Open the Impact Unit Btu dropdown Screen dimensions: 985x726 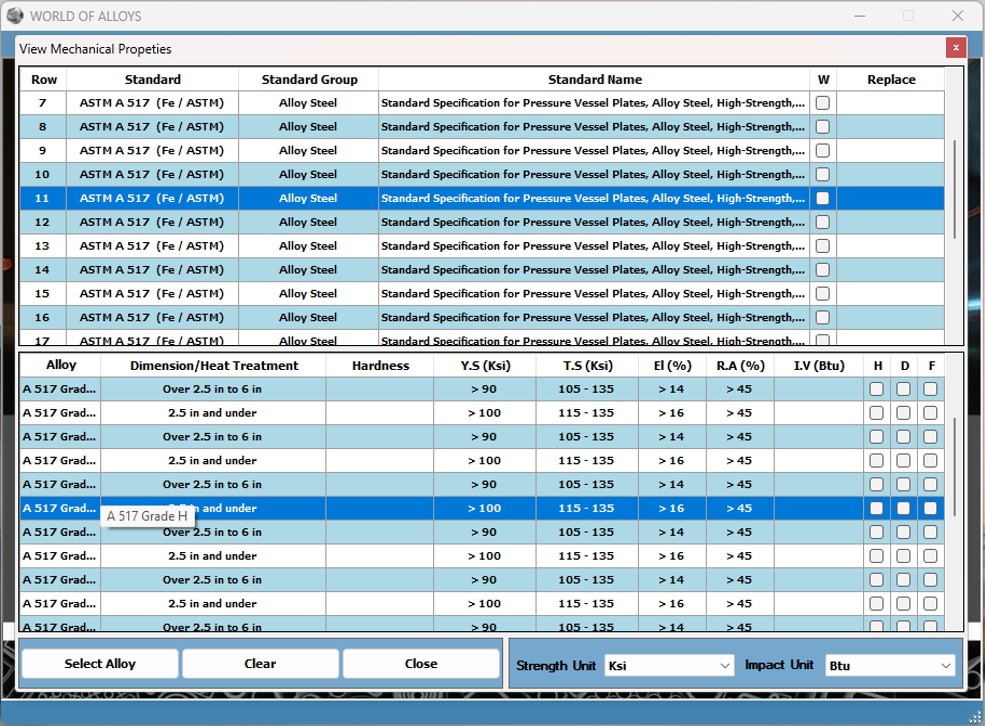pyautogui.click(x=890, y=666)
